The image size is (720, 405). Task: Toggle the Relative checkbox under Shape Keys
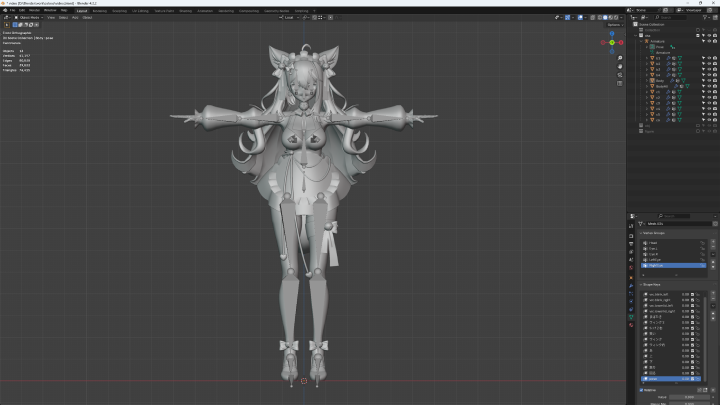tap(642, 390)
